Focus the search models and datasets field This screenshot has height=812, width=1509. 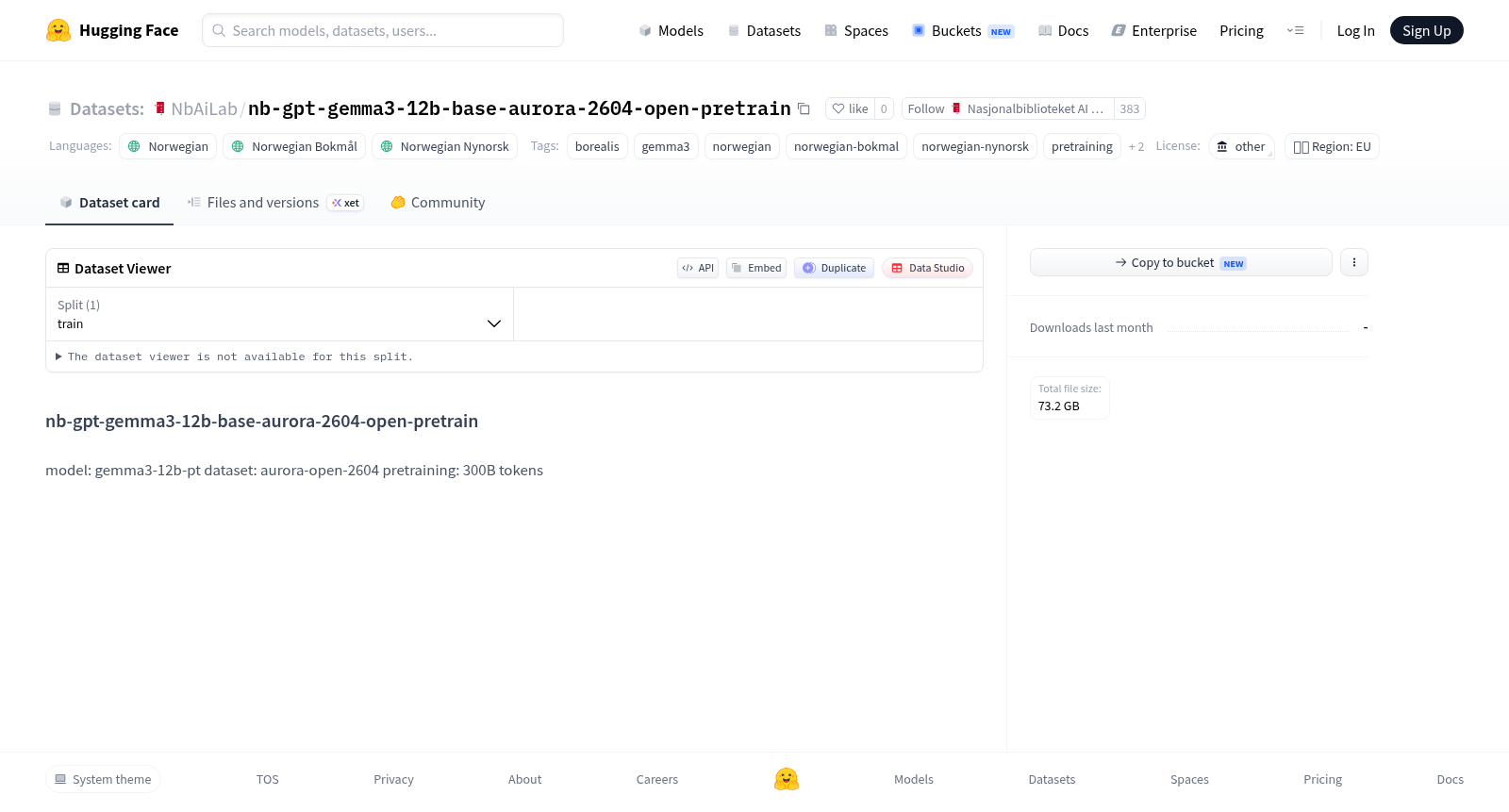pos(383,30)
